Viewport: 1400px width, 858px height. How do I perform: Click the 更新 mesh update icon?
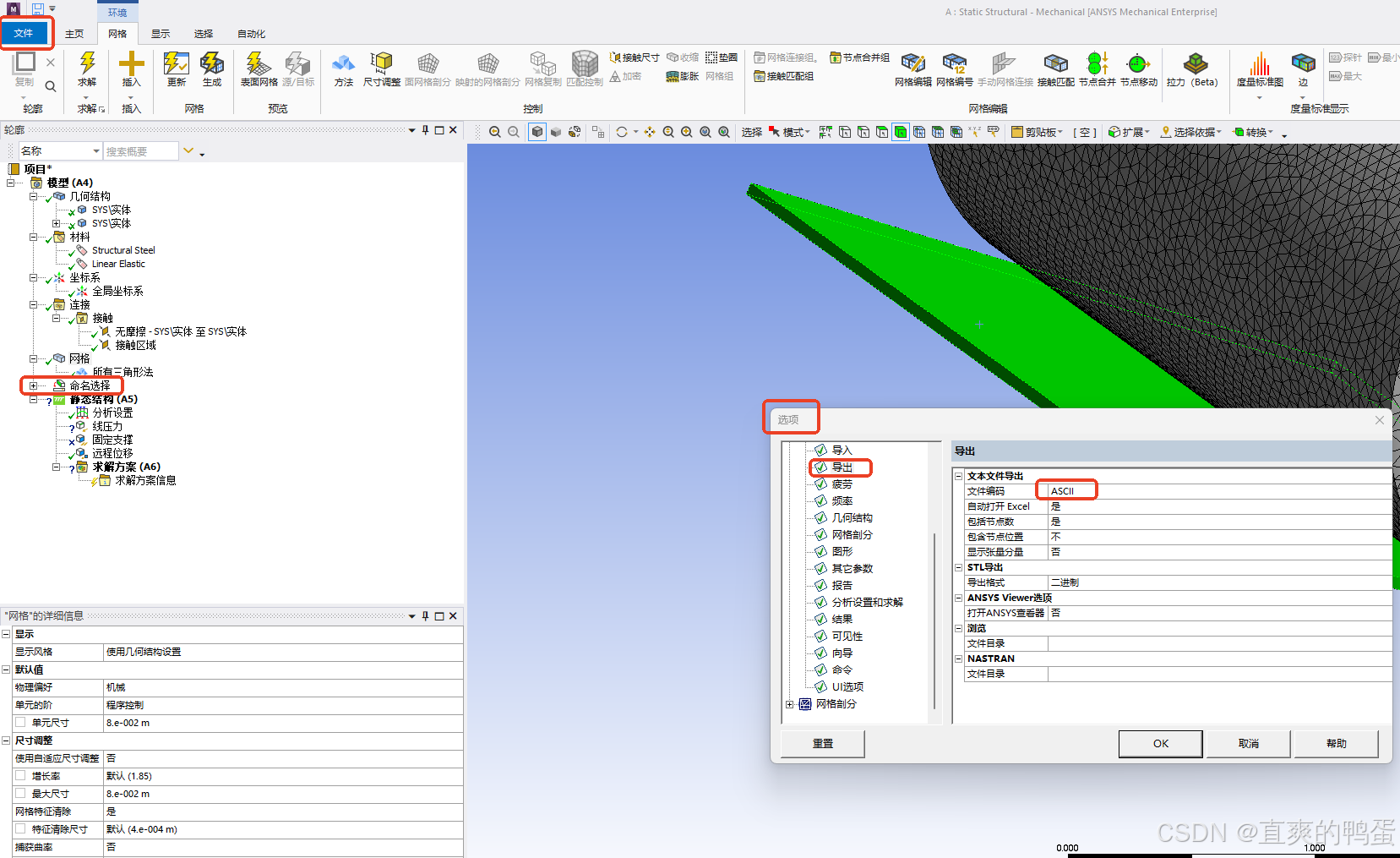(176, 69)
